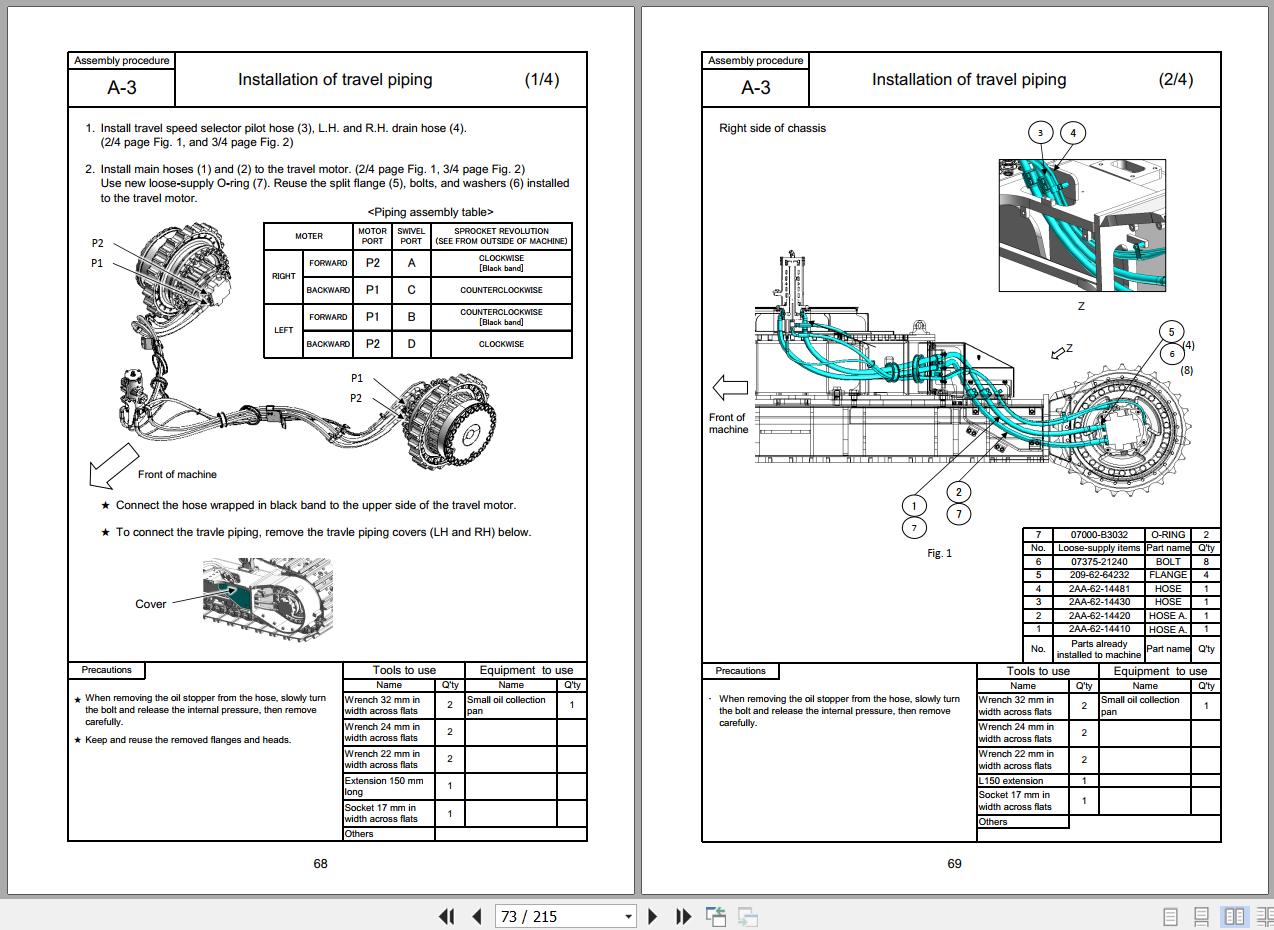This screenshot has height=930, width=1274.
Task: Jump to the last page
Action: (x=684, y=916)
